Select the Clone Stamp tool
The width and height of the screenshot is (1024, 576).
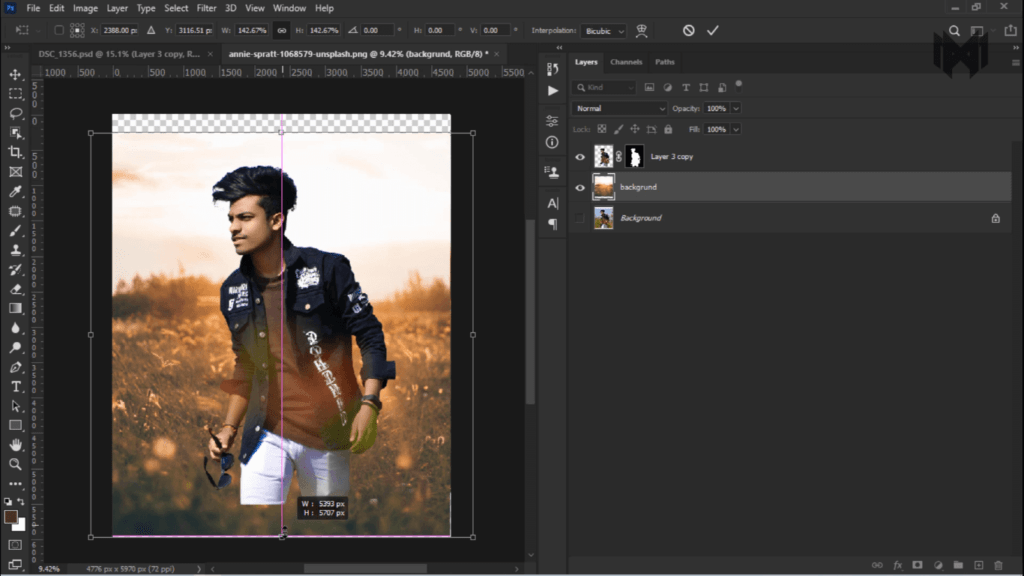pos(16,250)
